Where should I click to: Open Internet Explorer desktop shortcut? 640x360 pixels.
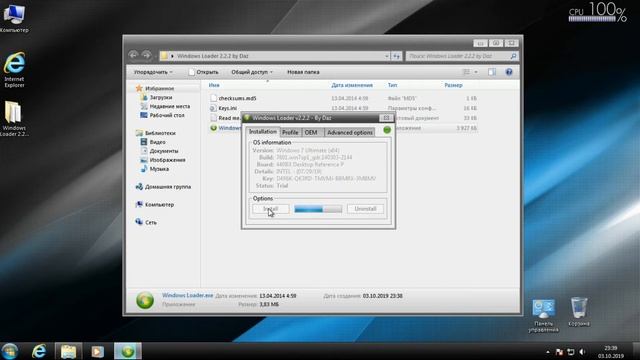[14, 69]
